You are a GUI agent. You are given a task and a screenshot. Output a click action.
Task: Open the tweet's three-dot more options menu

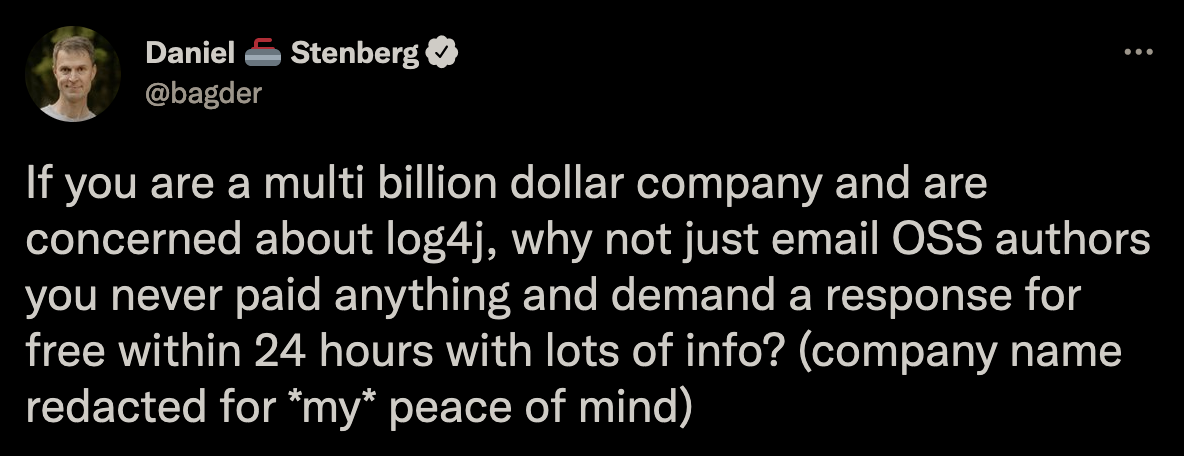click(1139, 53)
